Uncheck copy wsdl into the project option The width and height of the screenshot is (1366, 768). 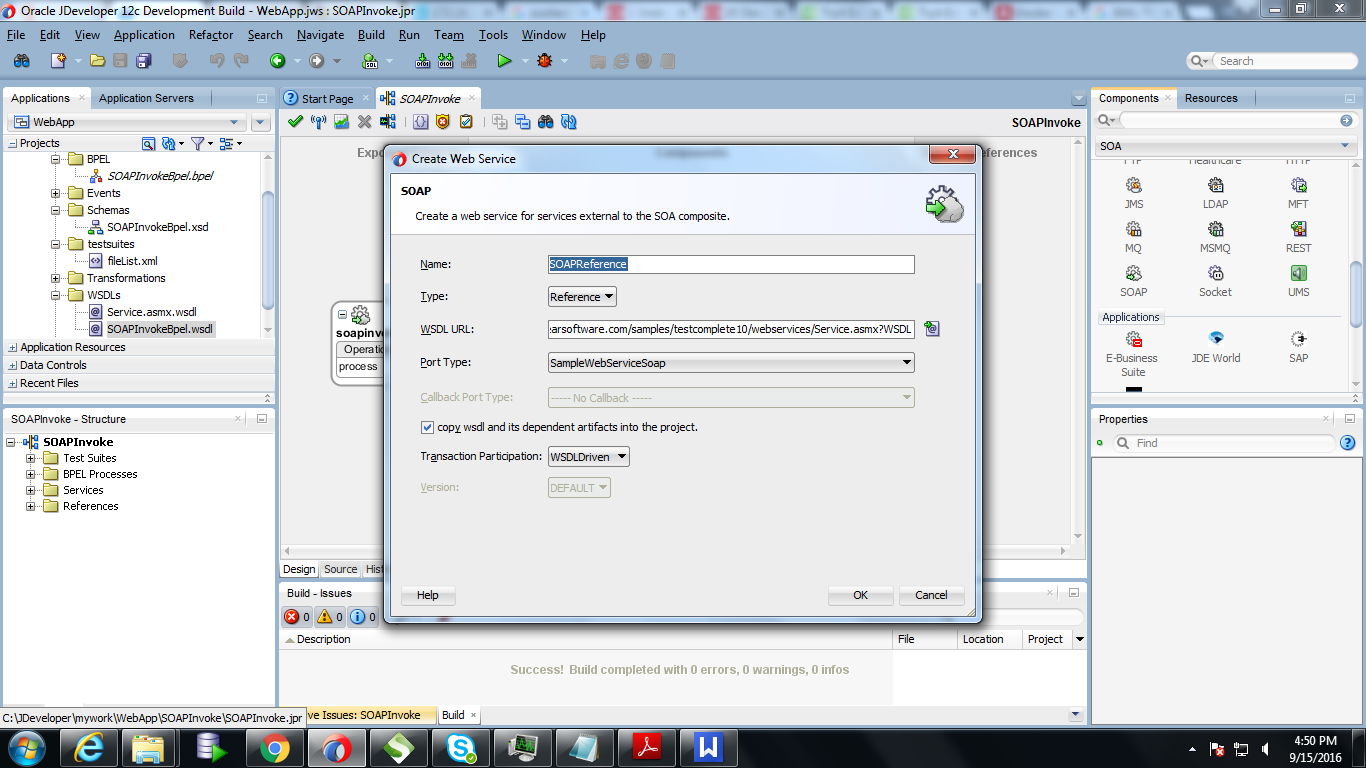[x=428, y=427]
